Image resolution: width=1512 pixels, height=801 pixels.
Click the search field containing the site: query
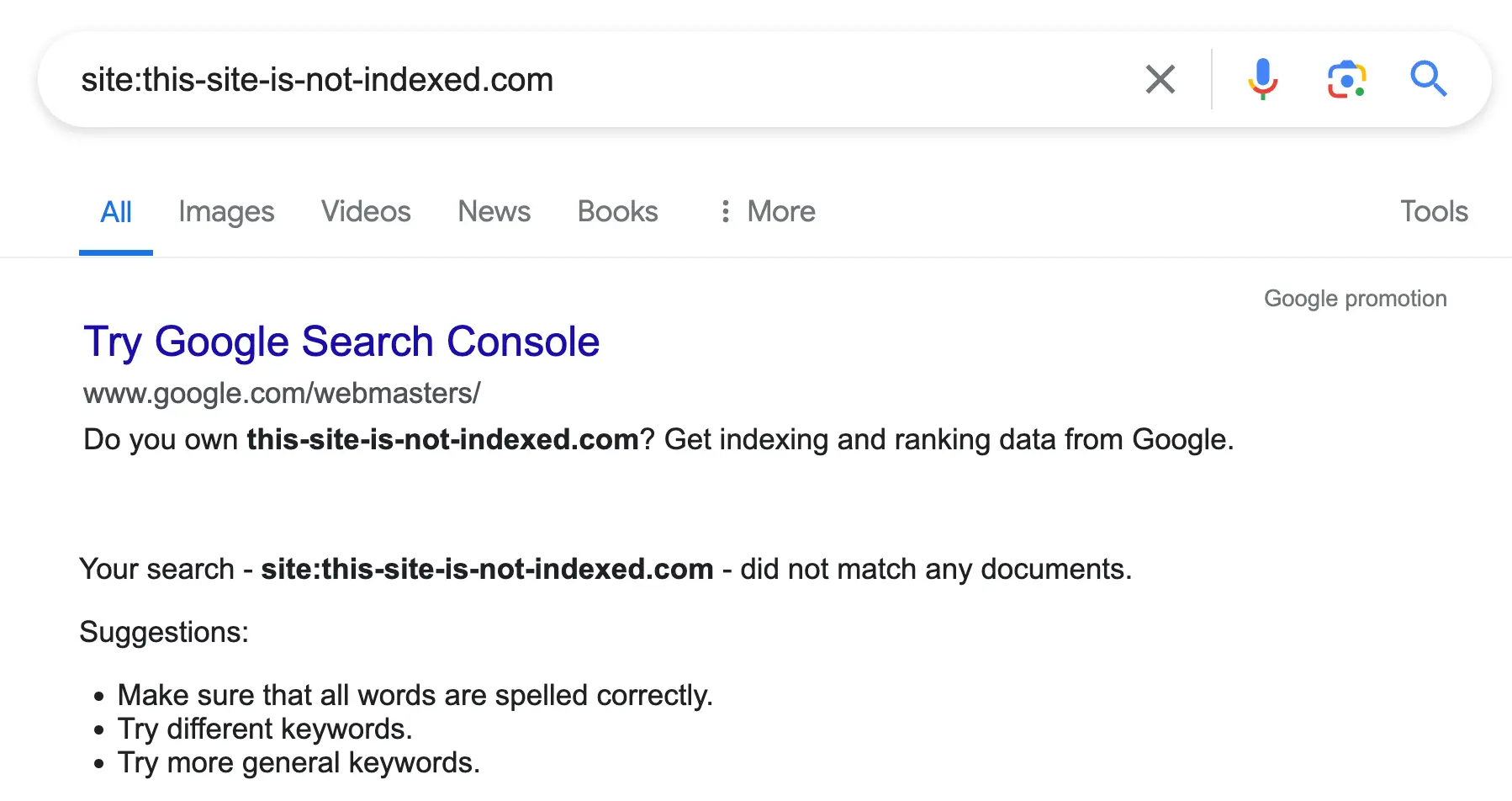point(589,80)
